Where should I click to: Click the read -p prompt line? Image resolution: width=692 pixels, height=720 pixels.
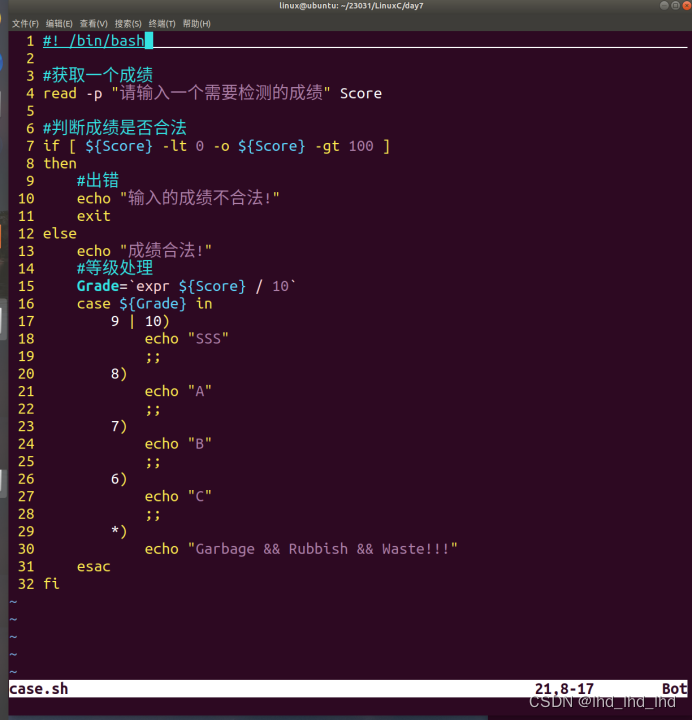[x=212, y=93]
